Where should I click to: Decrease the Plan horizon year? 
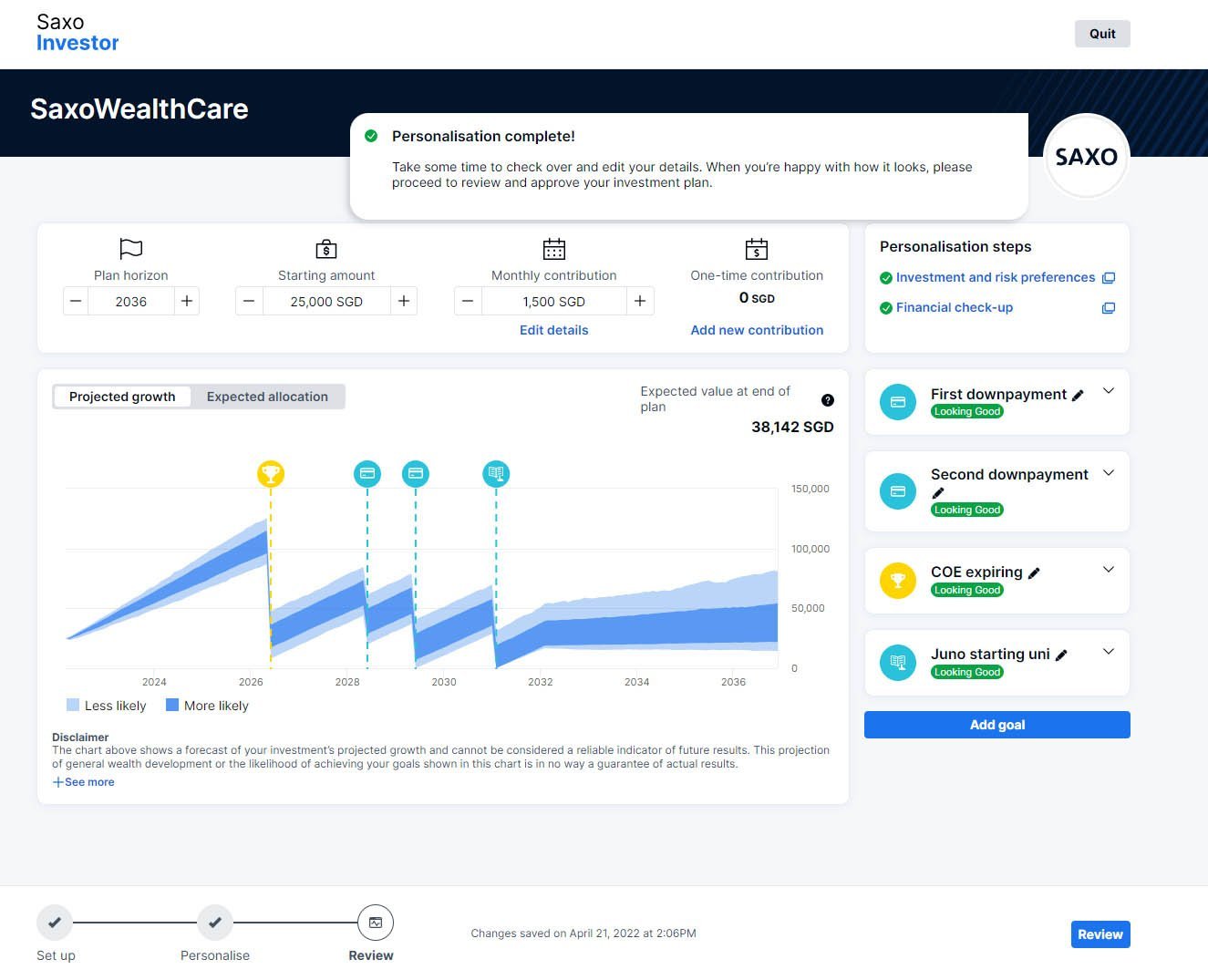pyautogui.click(x=76, y=301)
